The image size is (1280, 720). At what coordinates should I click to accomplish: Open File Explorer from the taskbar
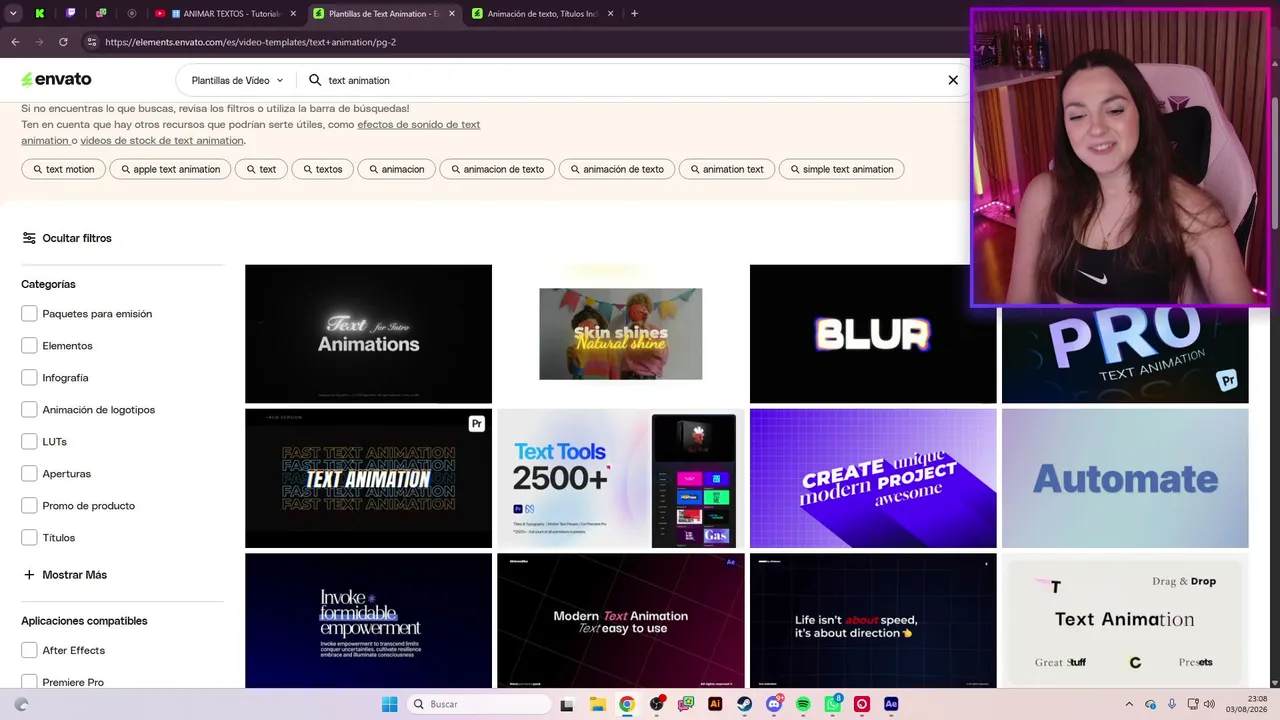point(597,704)
